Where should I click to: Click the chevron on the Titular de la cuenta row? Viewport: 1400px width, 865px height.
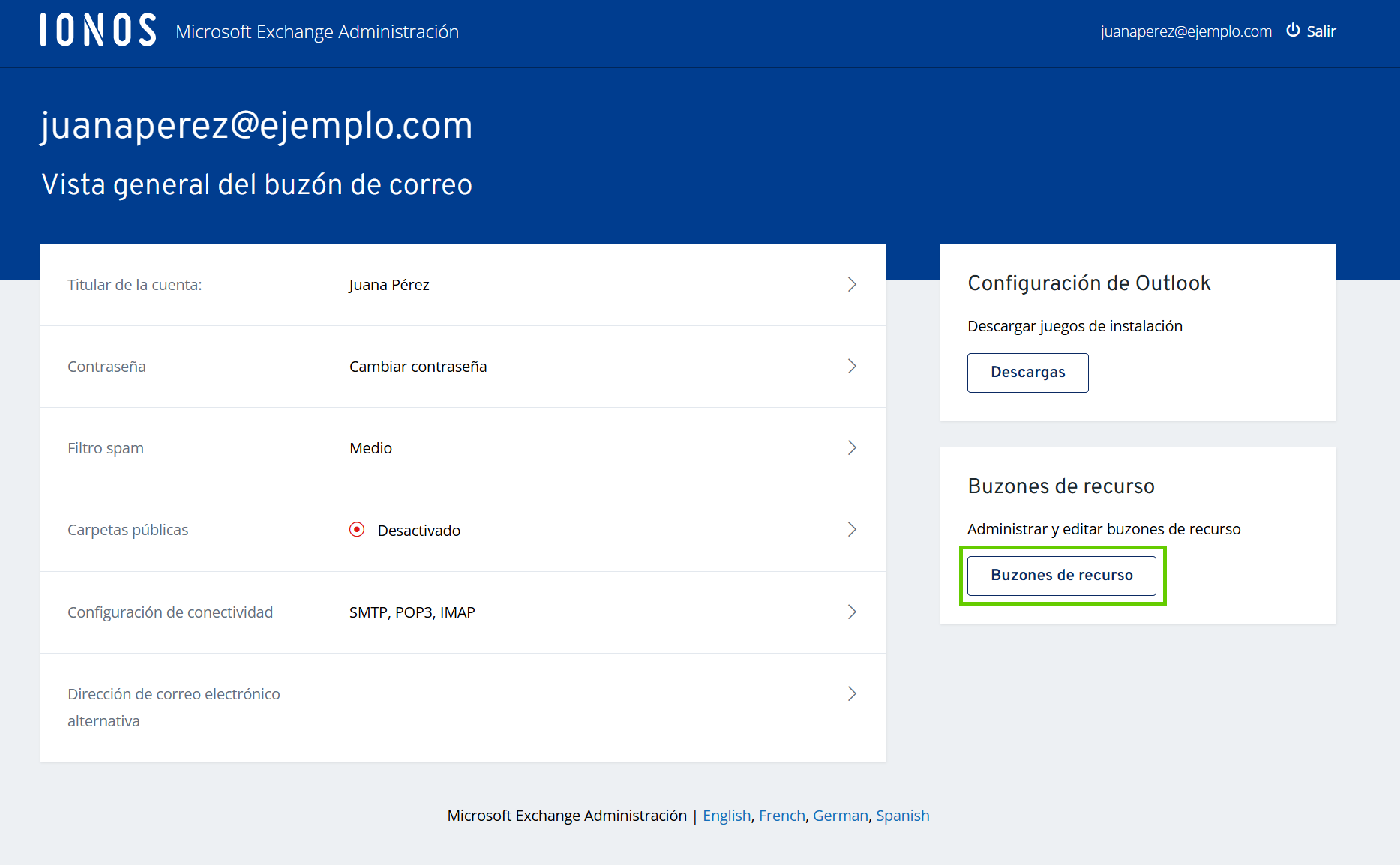click(x=852, y=285)
